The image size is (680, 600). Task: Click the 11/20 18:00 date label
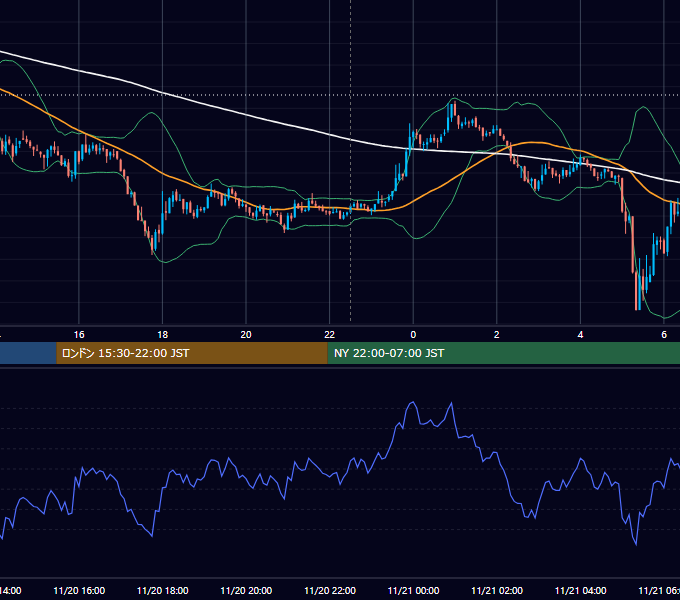coord(163,590)
